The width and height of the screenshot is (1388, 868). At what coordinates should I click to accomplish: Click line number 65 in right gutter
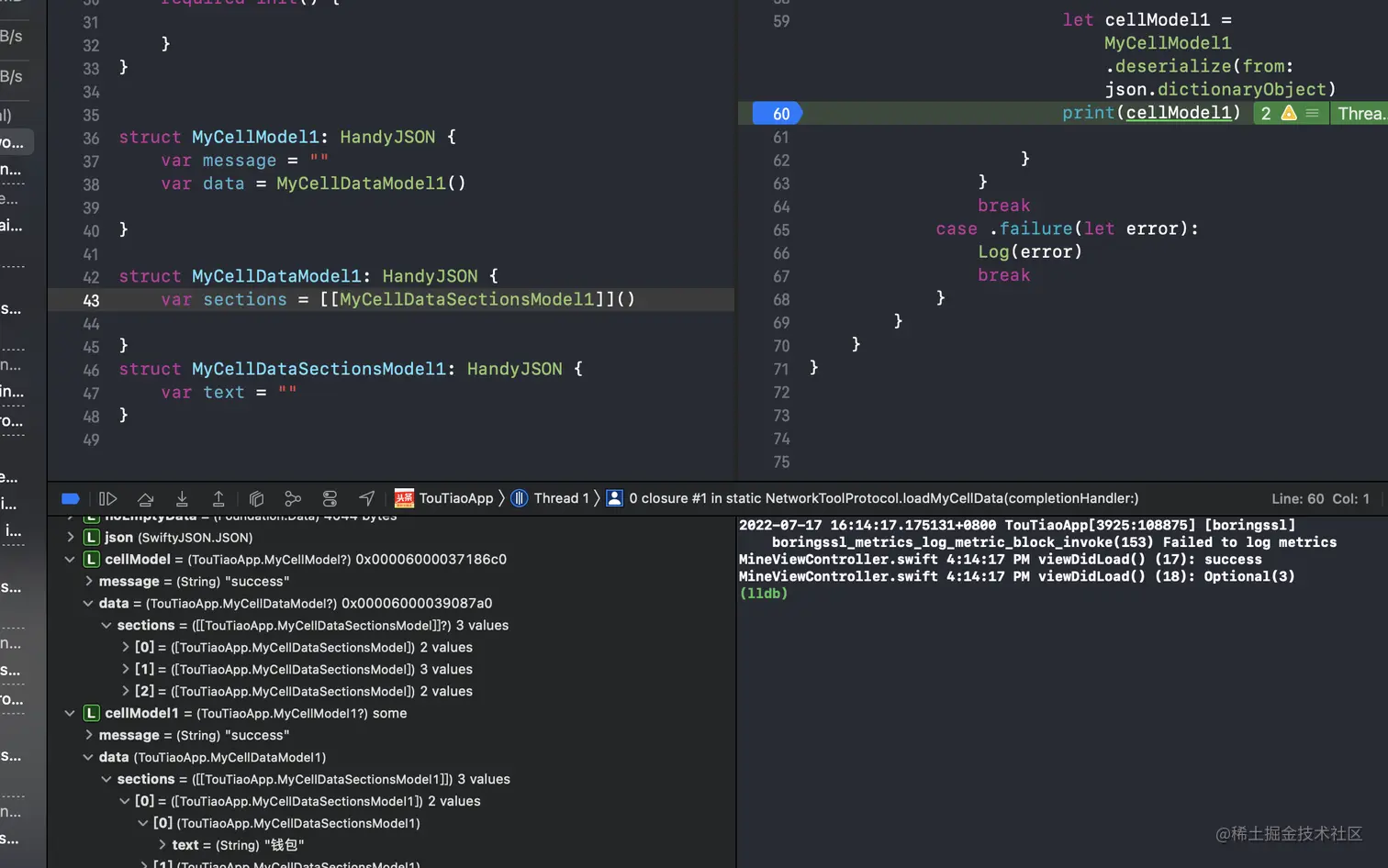point(781,229)
